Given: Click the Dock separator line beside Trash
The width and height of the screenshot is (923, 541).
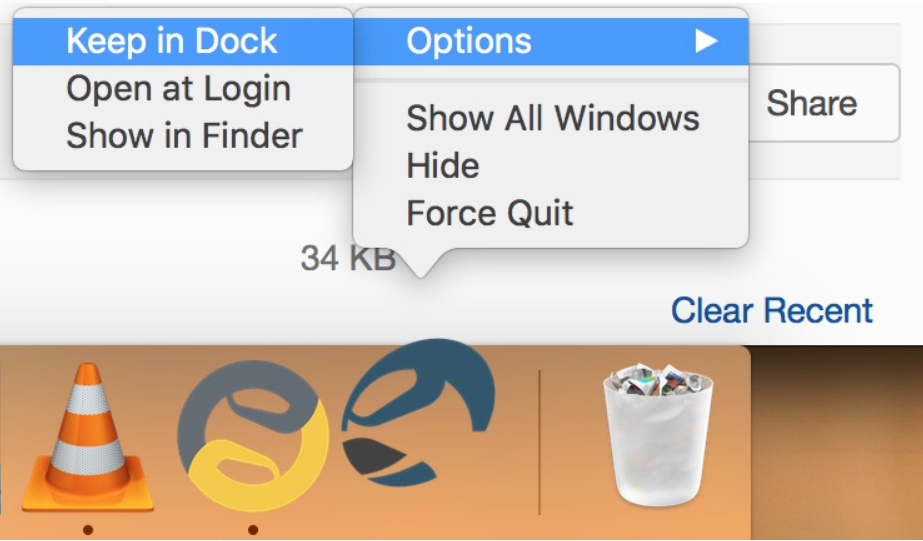Looking at the screenshot, I should point(539,442).
